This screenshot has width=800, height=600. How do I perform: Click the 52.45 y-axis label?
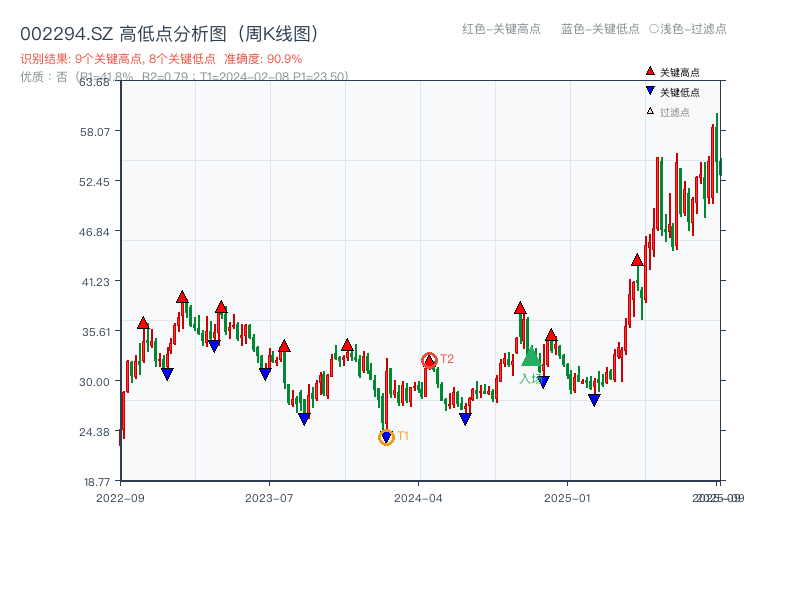pos(94,182)
